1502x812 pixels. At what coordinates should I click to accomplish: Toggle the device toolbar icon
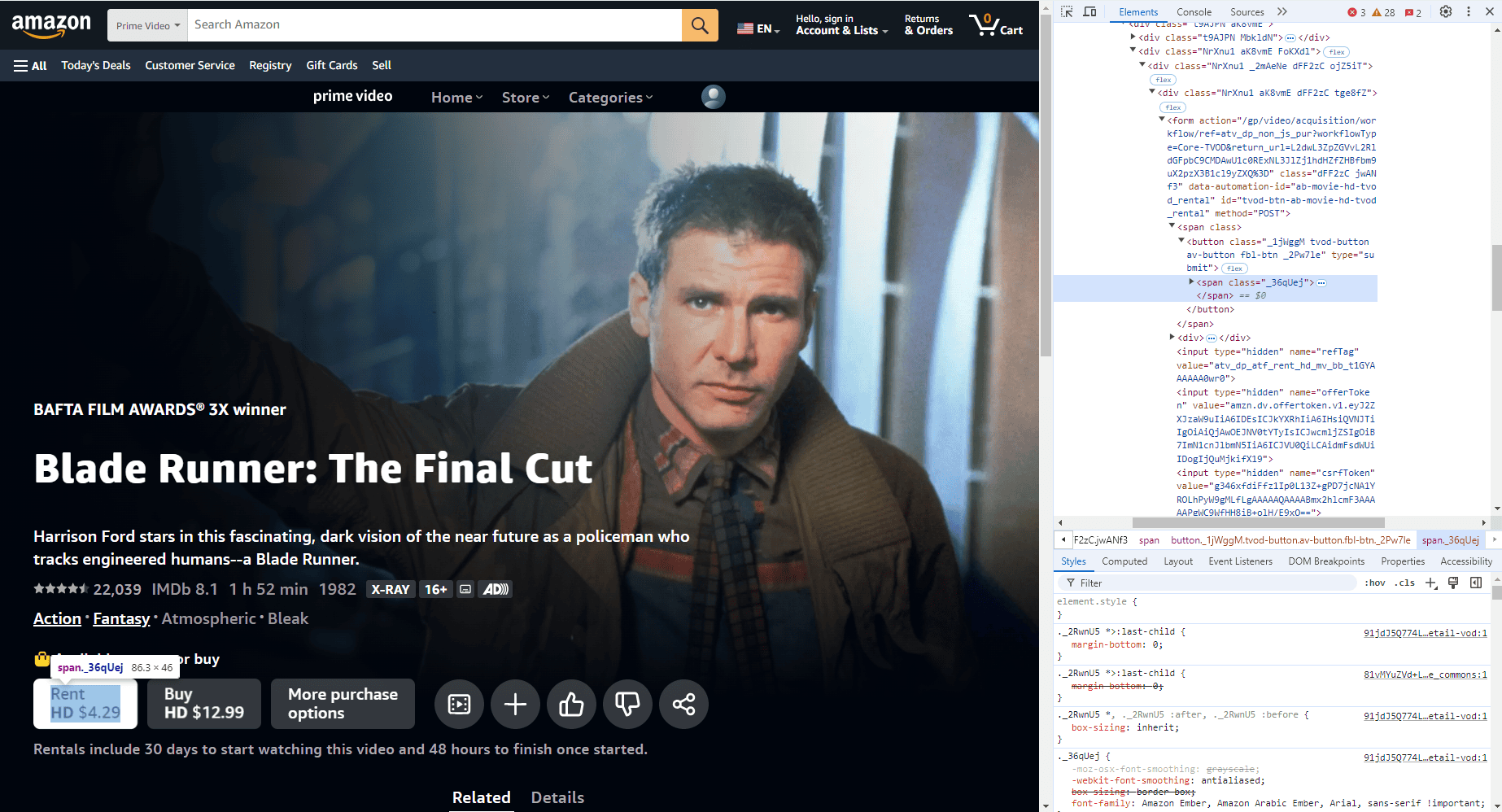point(1090,11)
